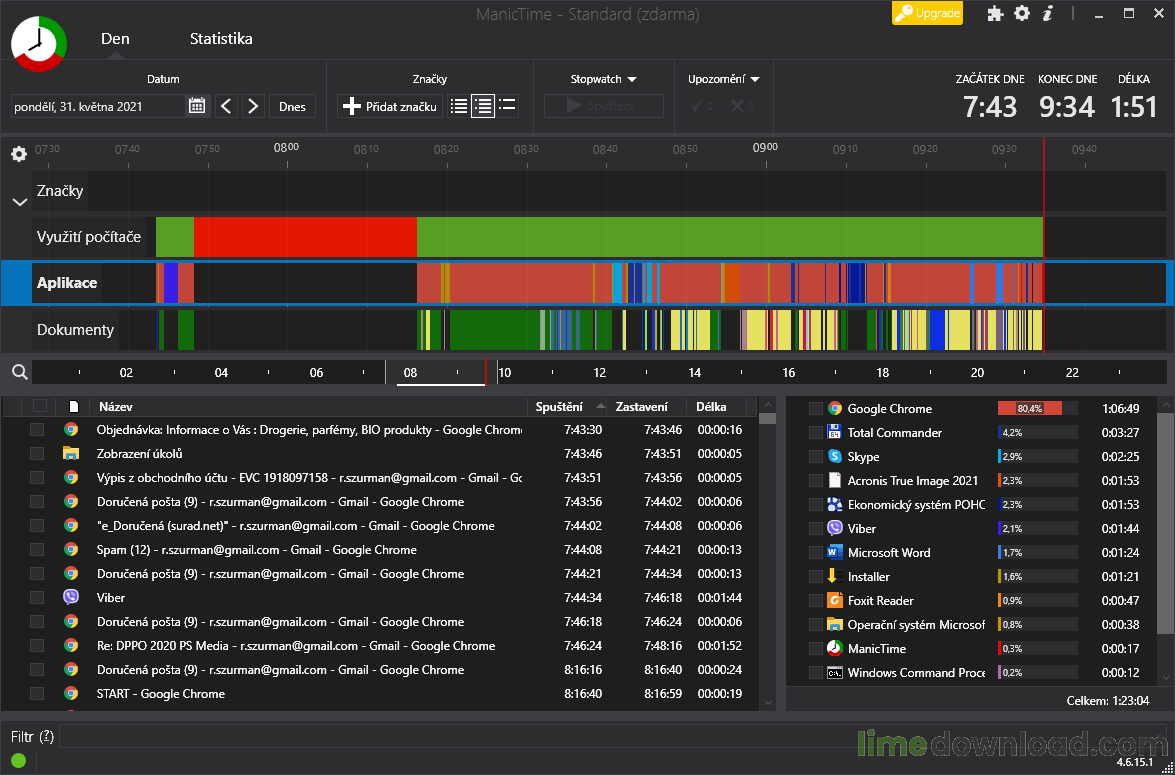
Task: Select Re: DPPO 2020 PS Media row
Action: [x=380, y=645]
